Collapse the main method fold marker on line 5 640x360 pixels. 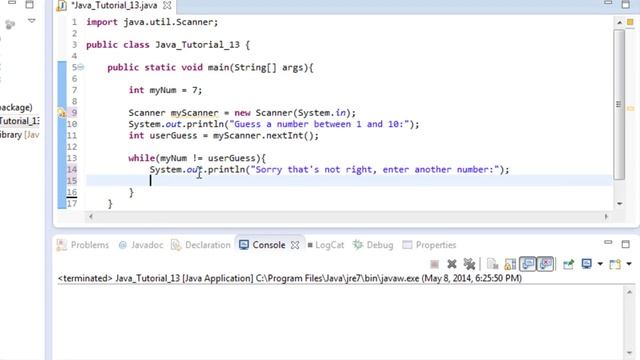coord(81,67)
